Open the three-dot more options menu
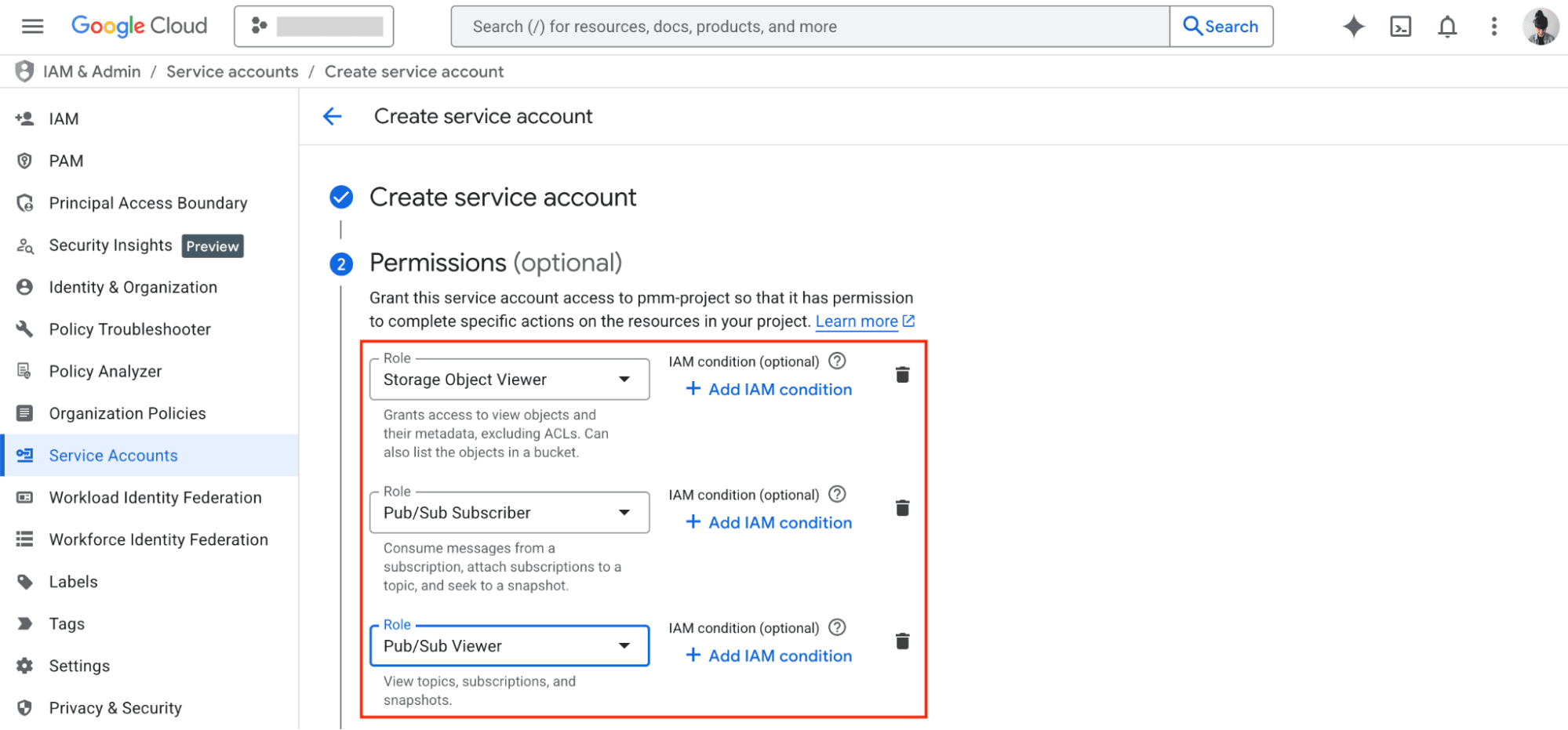 click(1493, 27)
